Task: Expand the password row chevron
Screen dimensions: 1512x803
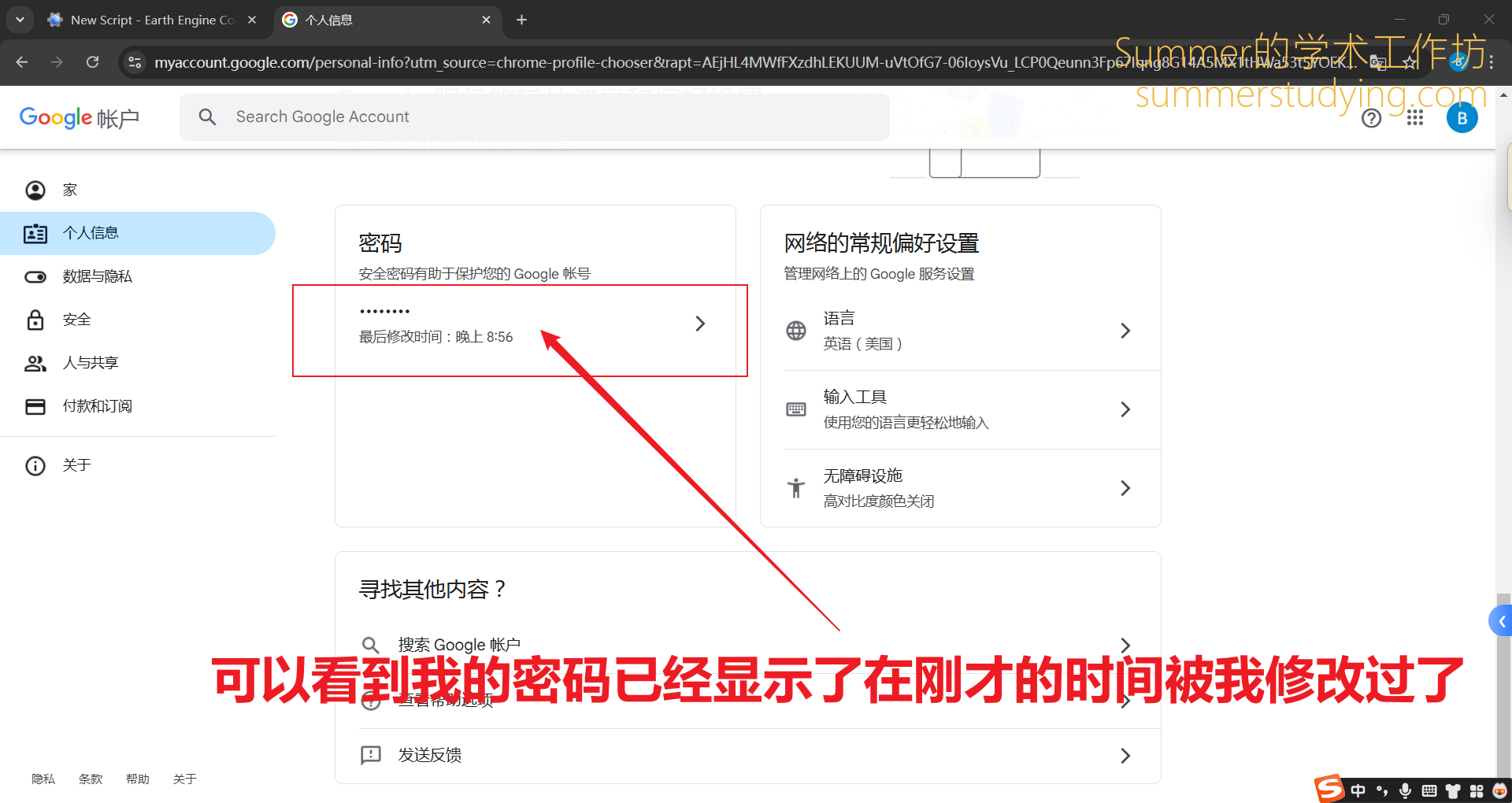Action: pos(700,324)
